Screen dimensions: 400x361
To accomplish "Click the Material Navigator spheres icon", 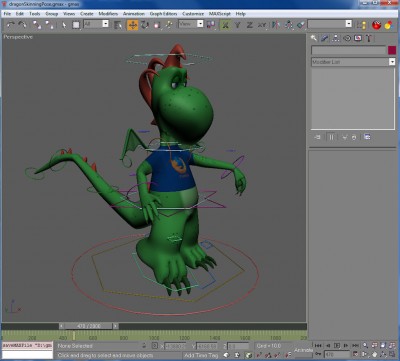I will tap(388, 25).
